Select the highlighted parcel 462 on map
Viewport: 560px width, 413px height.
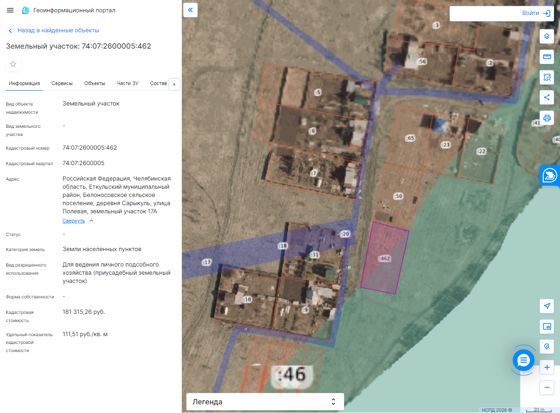pos(385,258)
